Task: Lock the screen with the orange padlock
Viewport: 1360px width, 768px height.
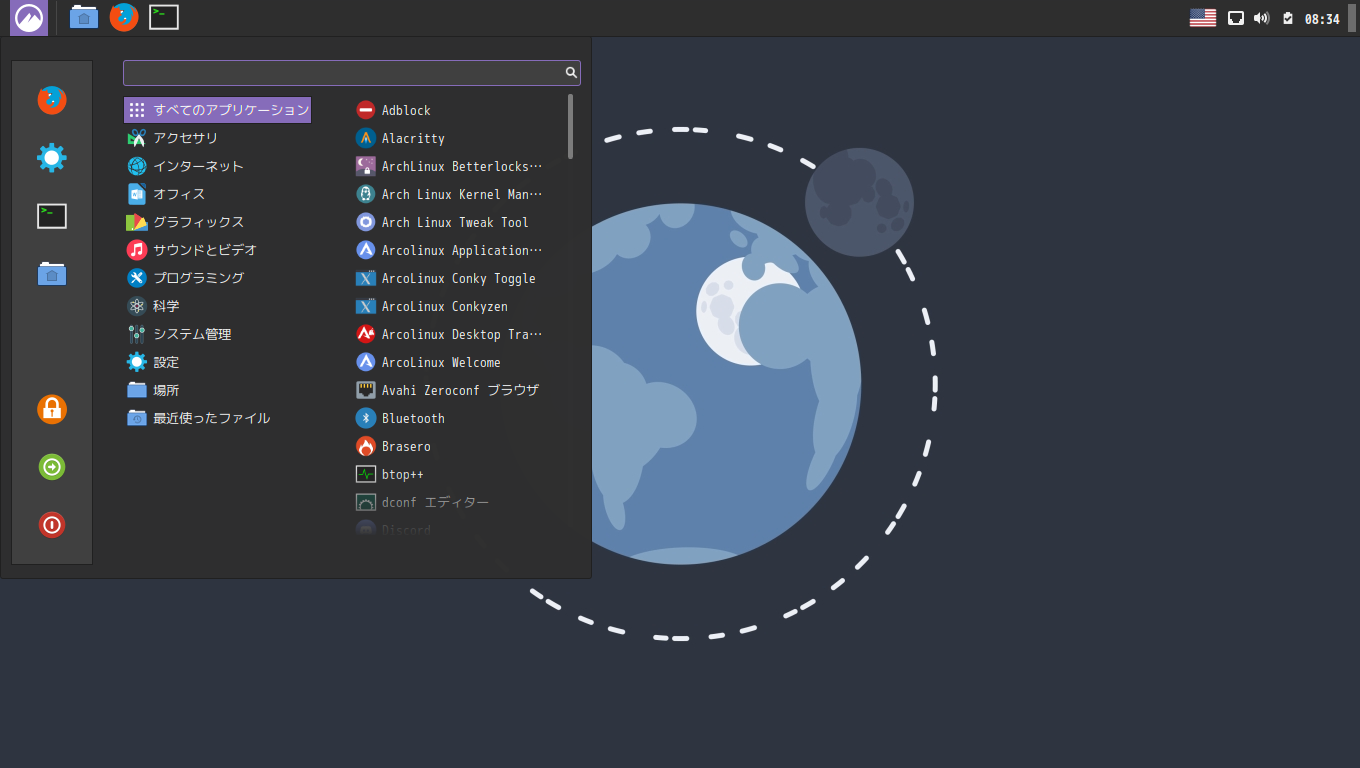Action: tap(52, 409)
